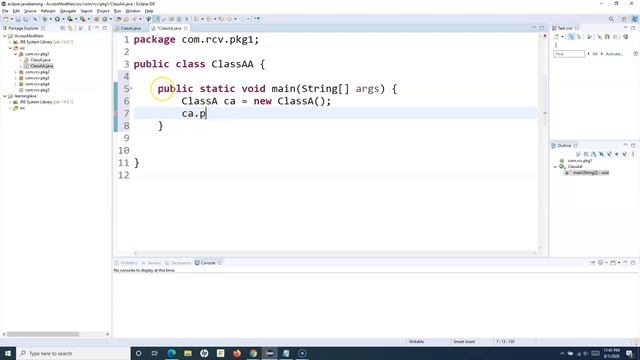Click the Search flashlight toolbar icon
This screenshot has height=360, width=640.
point(134,19)
